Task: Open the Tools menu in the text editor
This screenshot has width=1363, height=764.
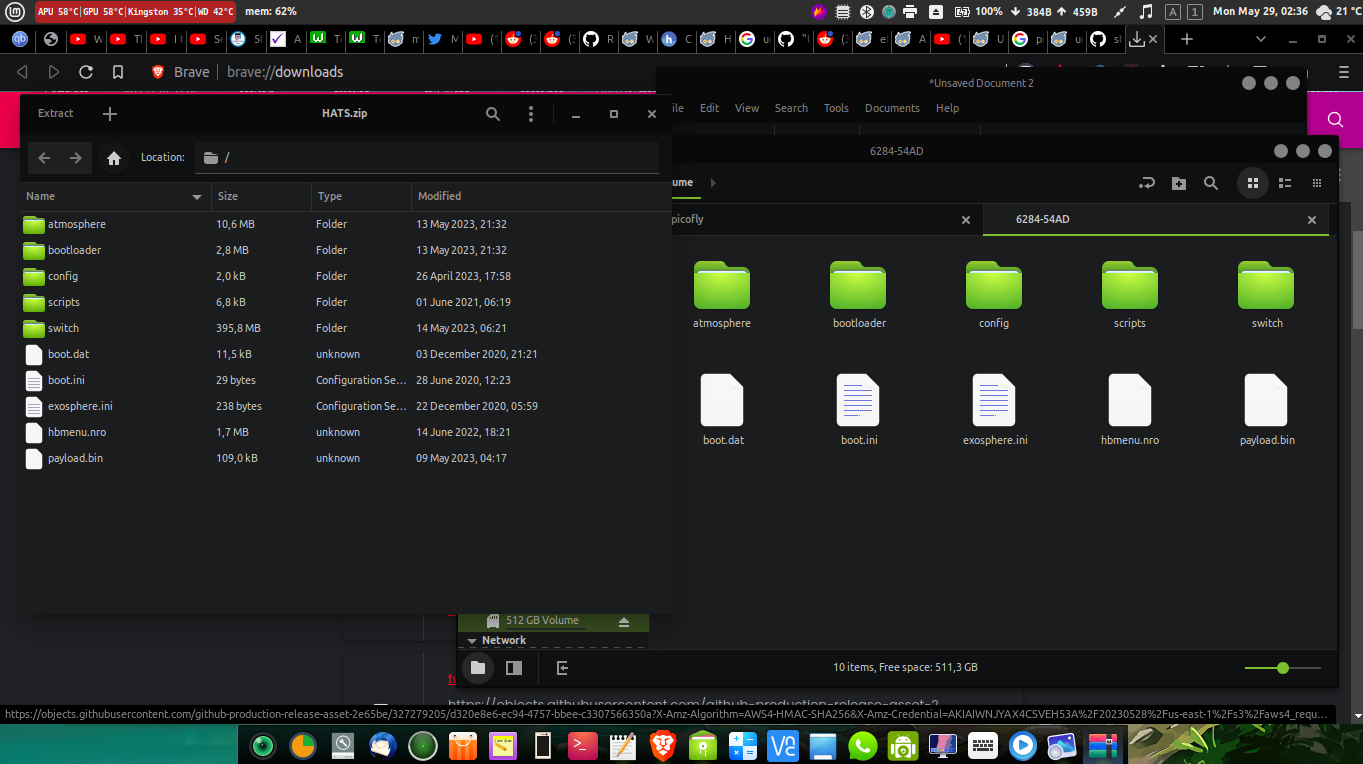Action: 836,108
